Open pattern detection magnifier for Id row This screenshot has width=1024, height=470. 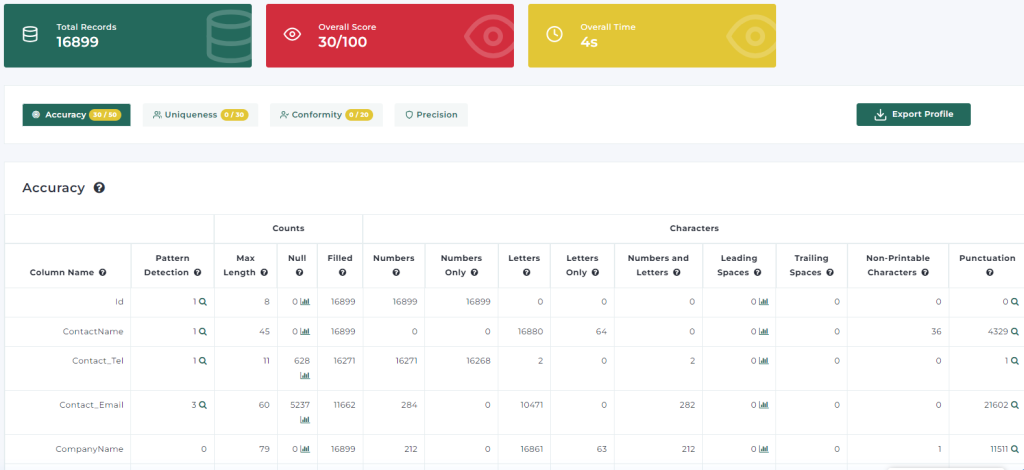pos(203,302)
